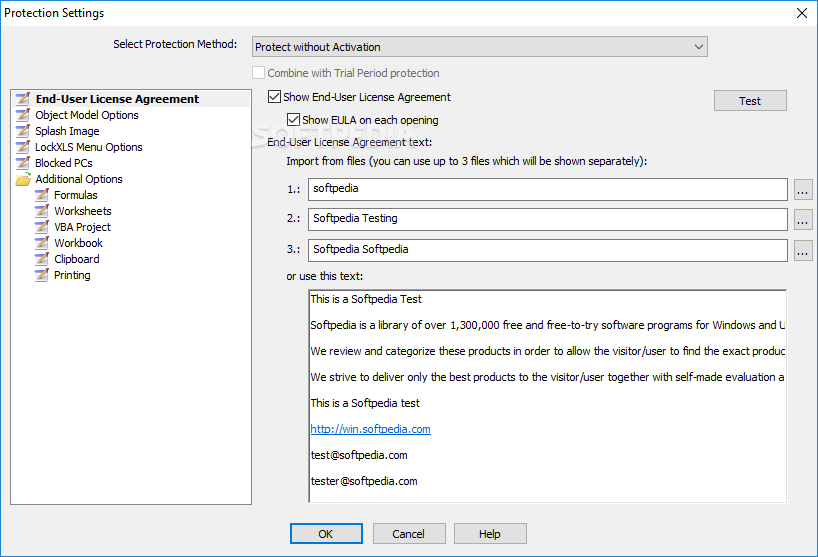Open LockXLS Menu Options page
Image resolution: width=818 pixels, height=557 pixels.
coord(89,147)
